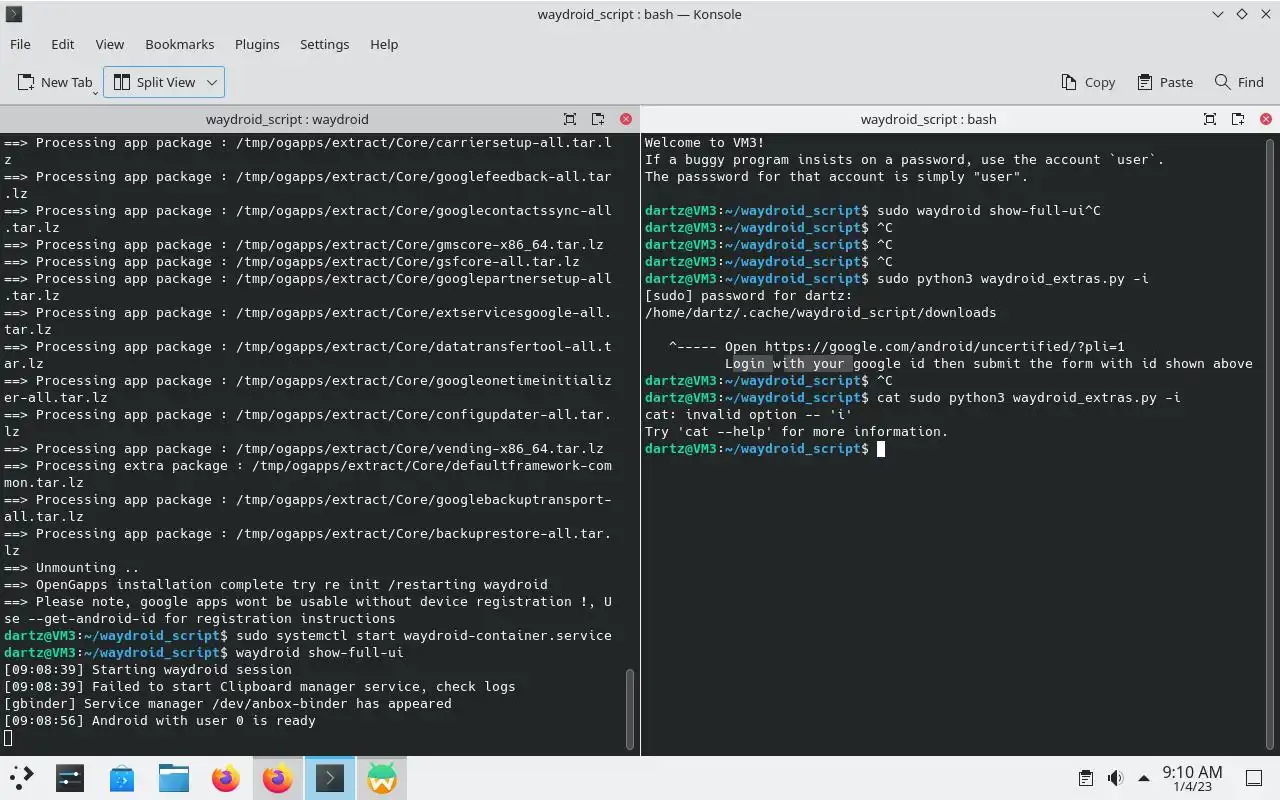Screen dimensions: 1280x800
Task: Click 'Failed to start Clipboard manager service' line
Action: tap(260, 686)
